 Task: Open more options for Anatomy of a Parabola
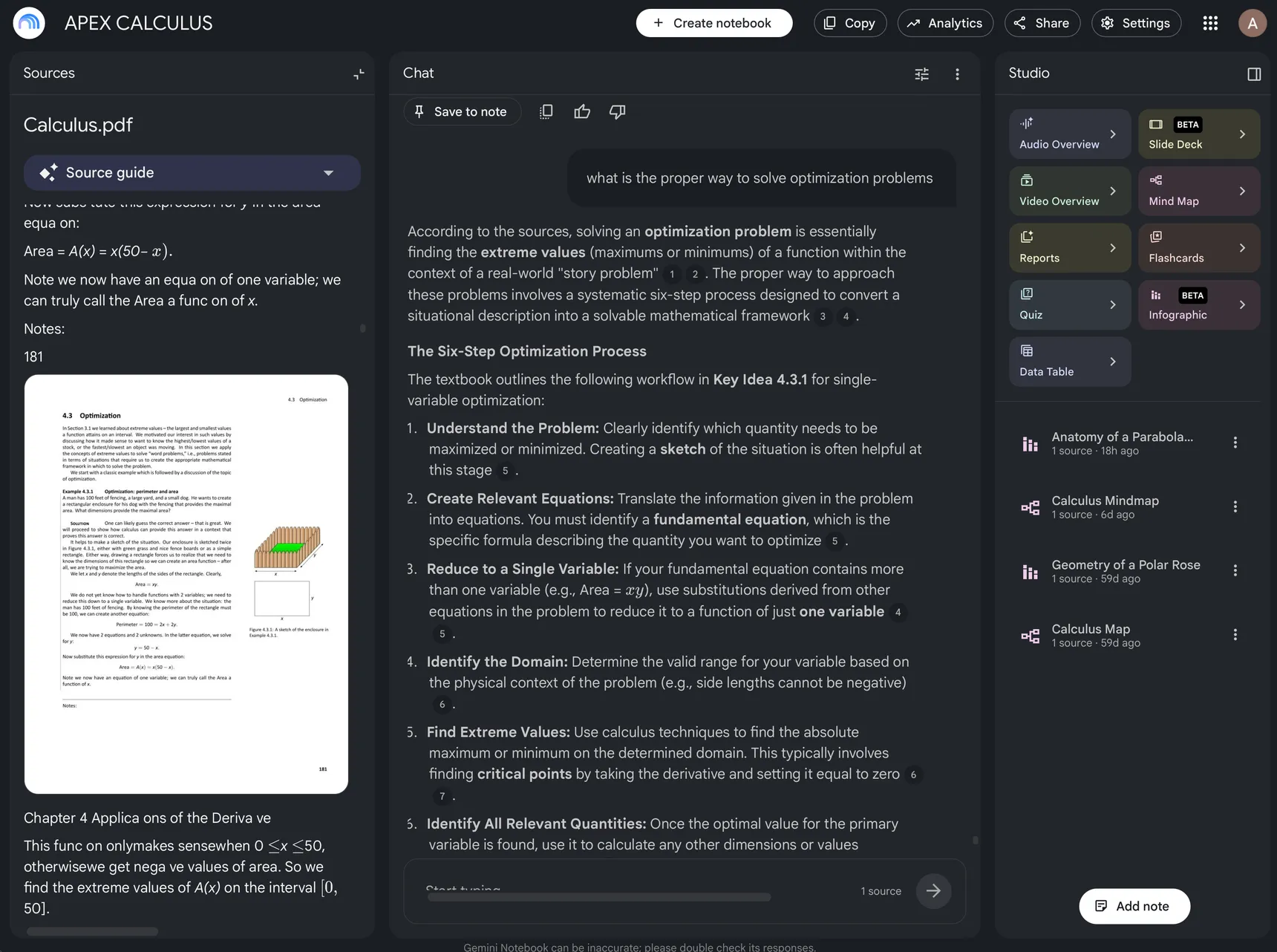(1235, 443)
